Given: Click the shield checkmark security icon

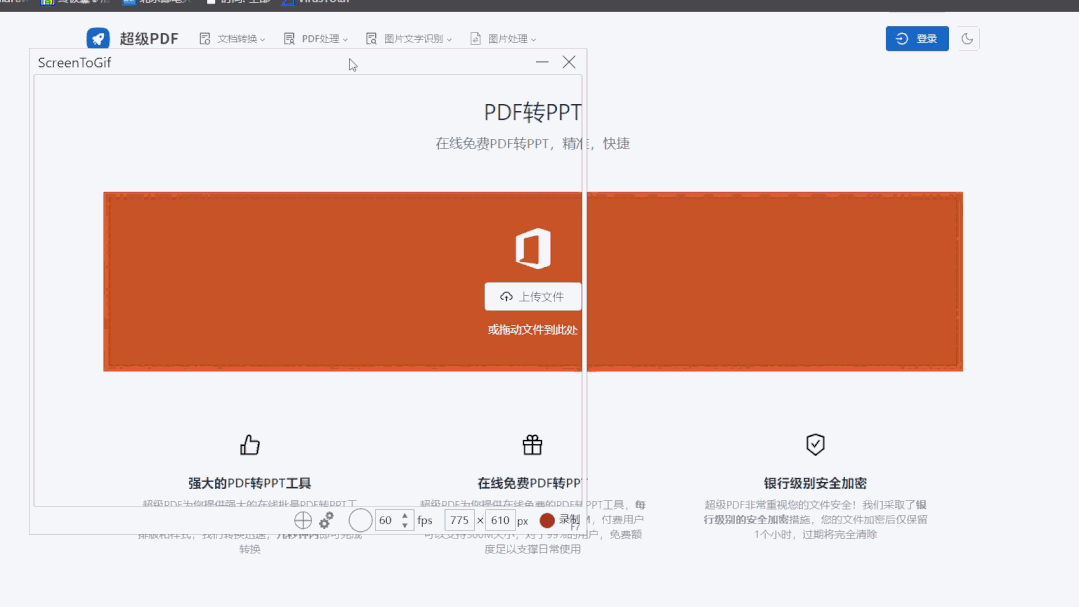Looking at the screenshot, I should coord(815,445).
